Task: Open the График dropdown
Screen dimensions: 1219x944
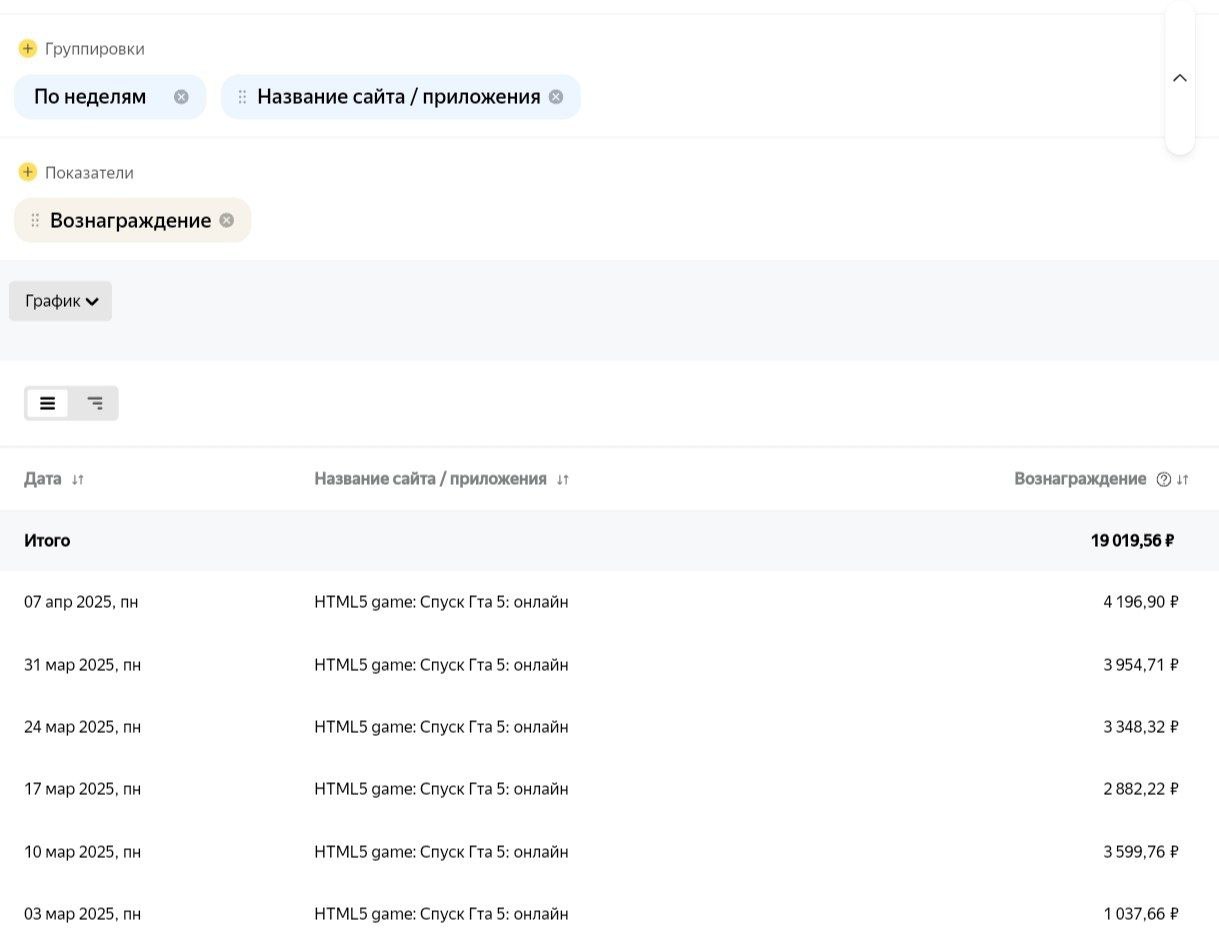Action: click(x=61, y=301)
